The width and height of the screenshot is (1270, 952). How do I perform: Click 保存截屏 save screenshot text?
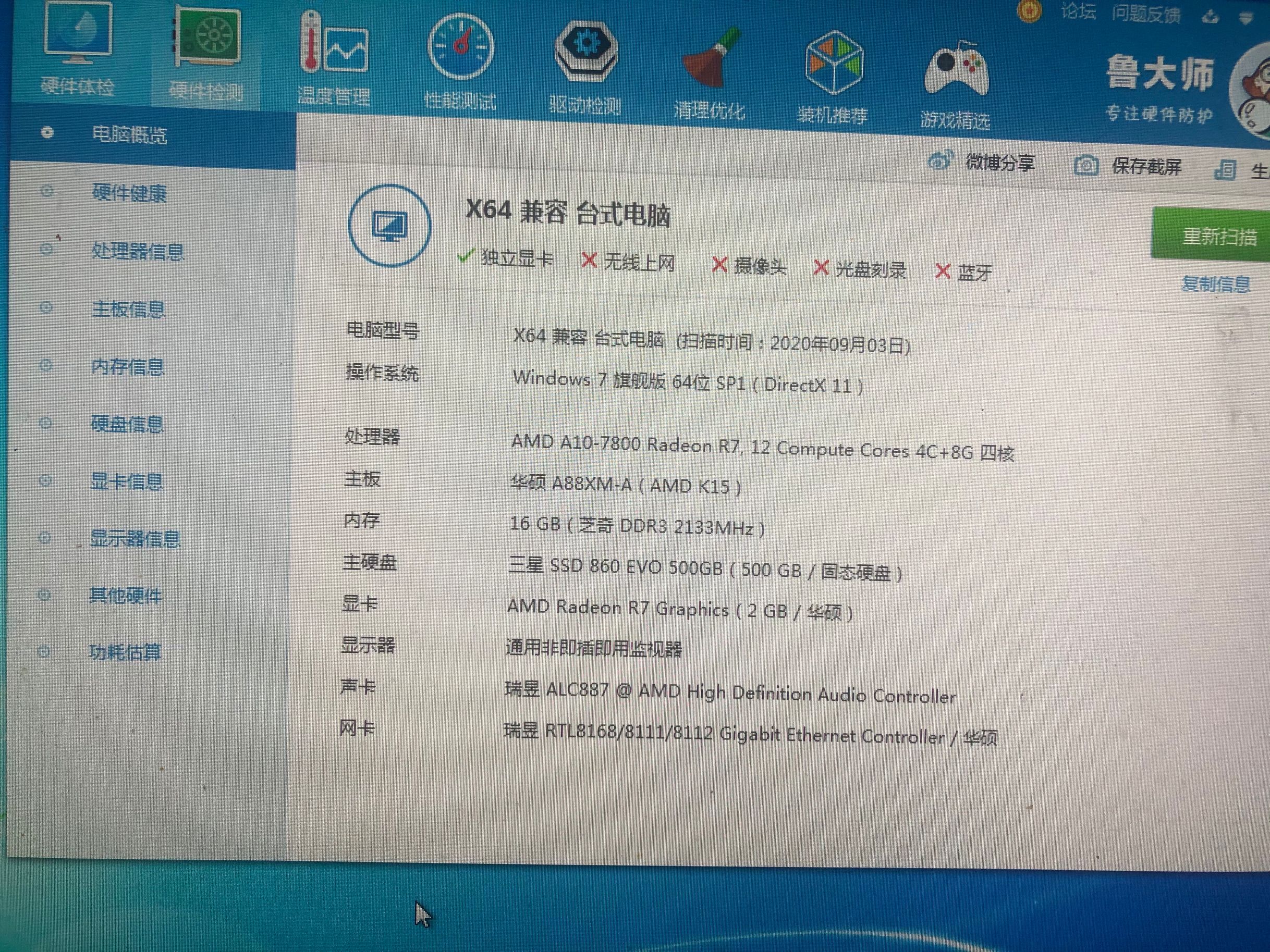pyautogui.click(x=1146, y=167)
